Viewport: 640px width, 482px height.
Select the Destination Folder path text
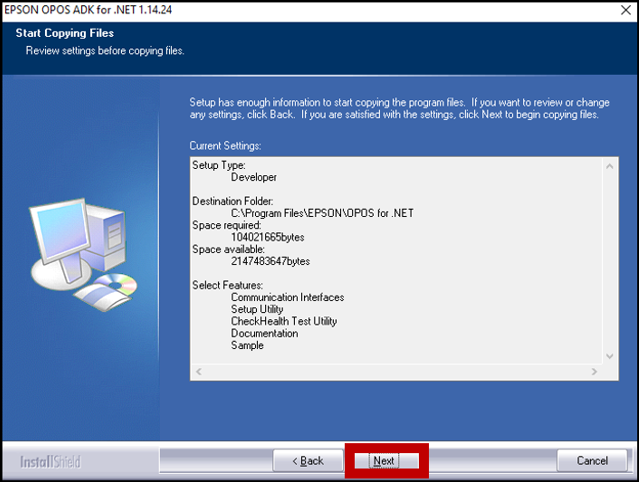pos(322,213)
